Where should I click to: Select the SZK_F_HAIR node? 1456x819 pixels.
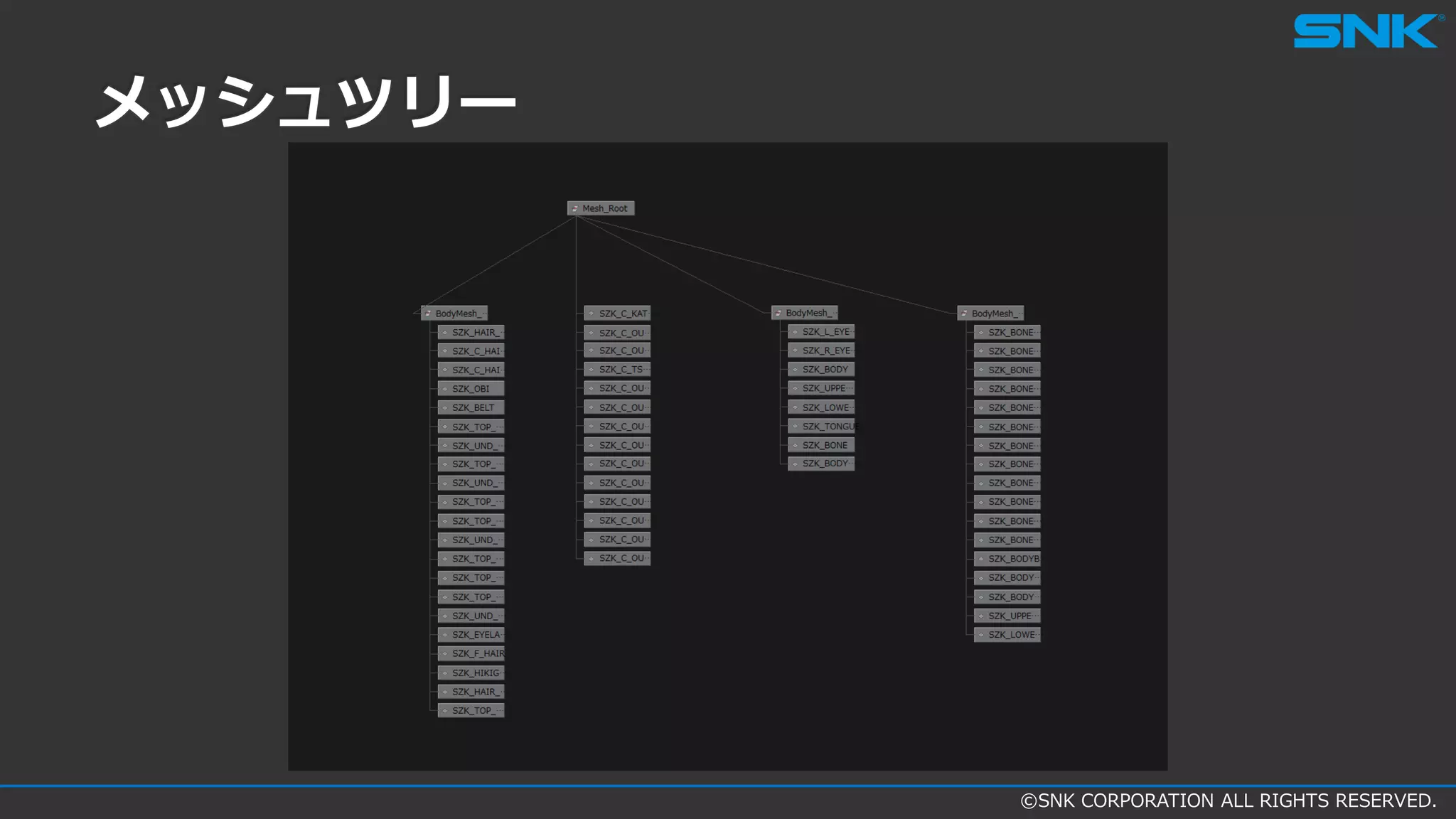[478, 654]
